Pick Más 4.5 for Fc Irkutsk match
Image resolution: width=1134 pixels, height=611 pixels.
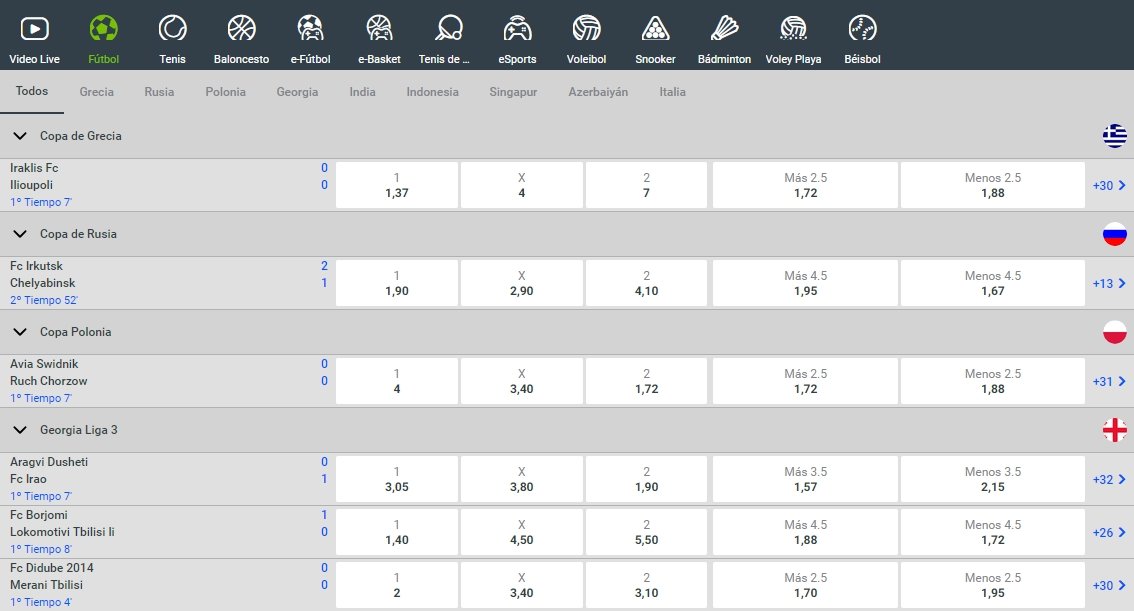(x=804, y=283)
